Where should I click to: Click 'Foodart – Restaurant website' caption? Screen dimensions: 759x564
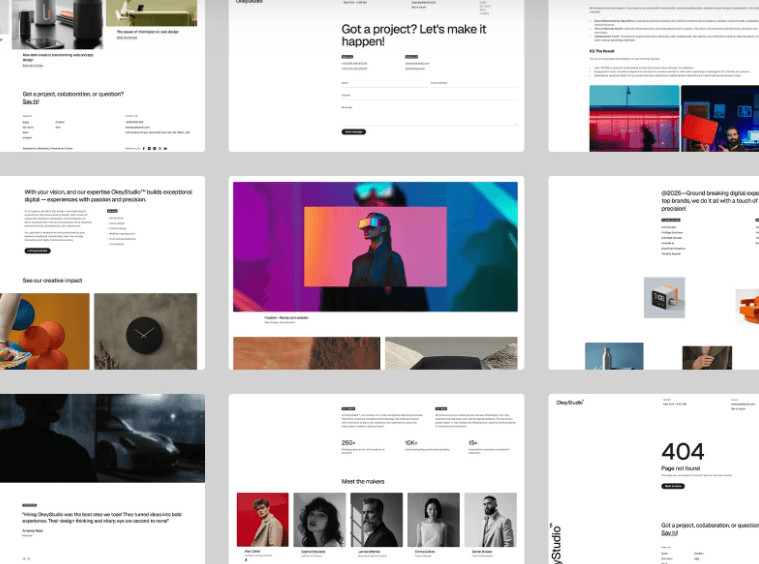286,318
